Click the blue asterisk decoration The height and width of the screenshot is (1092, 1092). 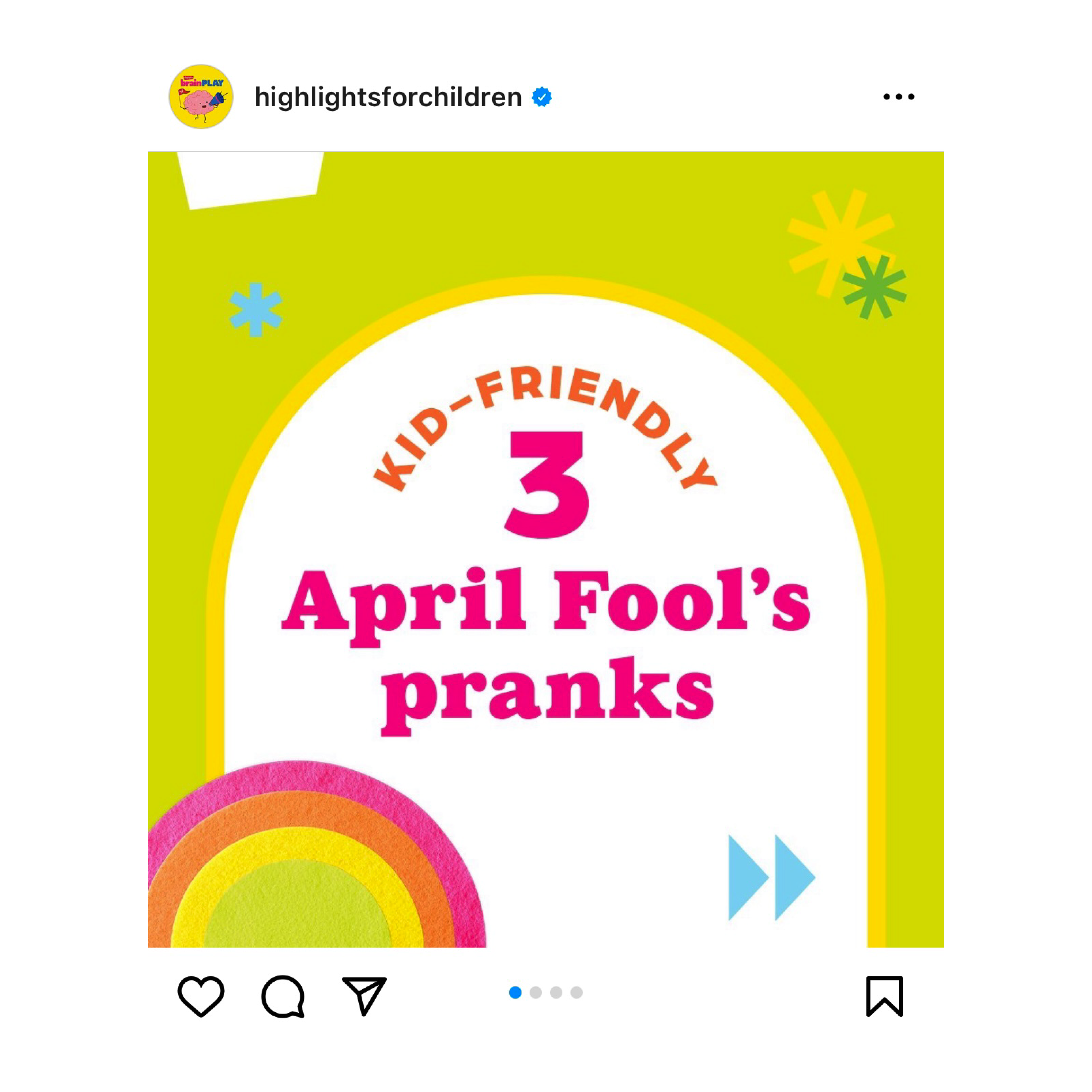(x=255, y=310)
